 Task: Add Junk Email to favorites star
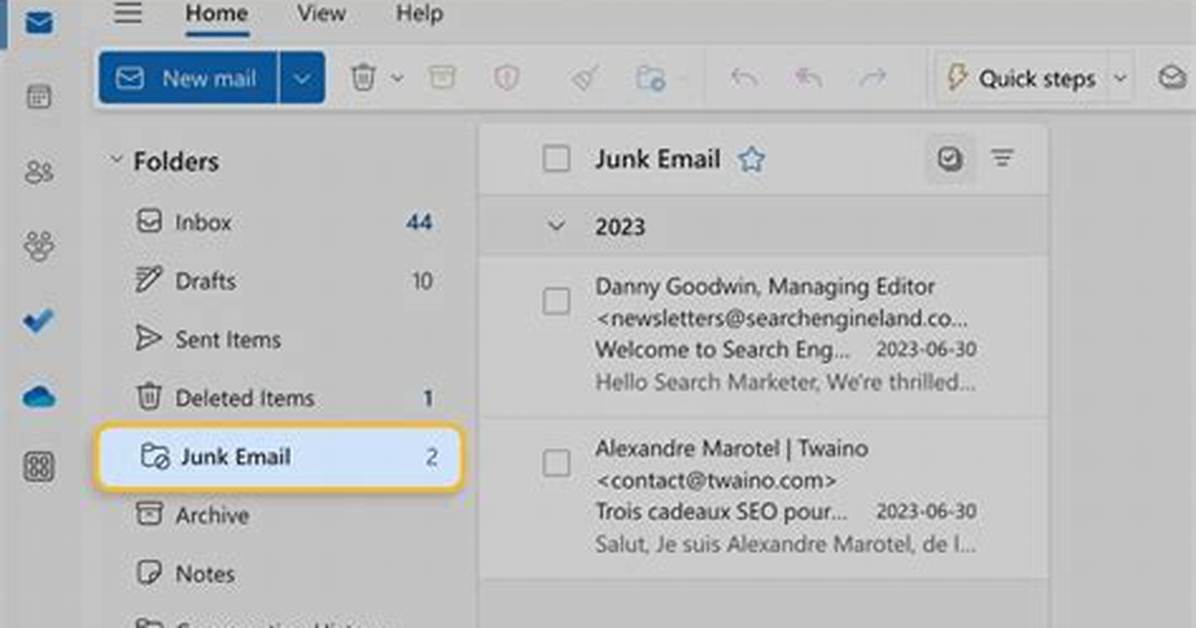click(751, 159)
